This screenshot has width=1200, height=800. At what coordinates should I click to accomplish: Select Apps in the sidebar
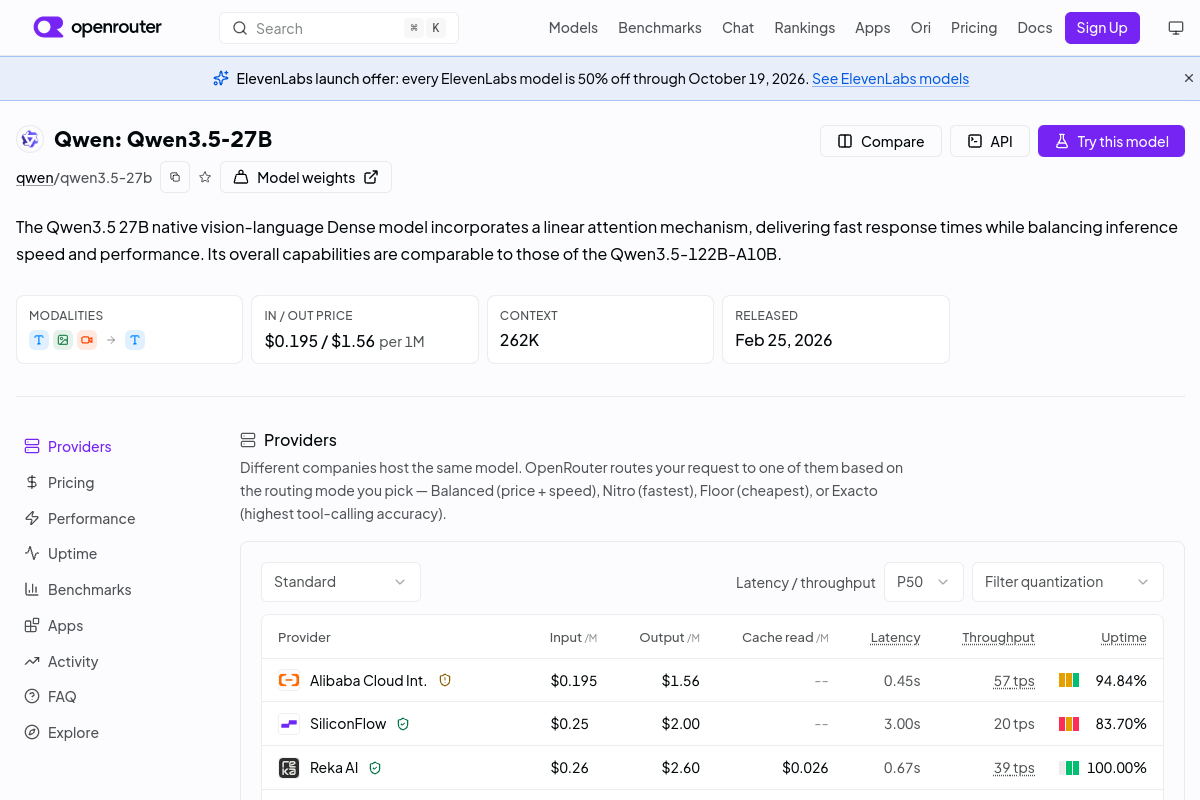(x=54, y=626)
